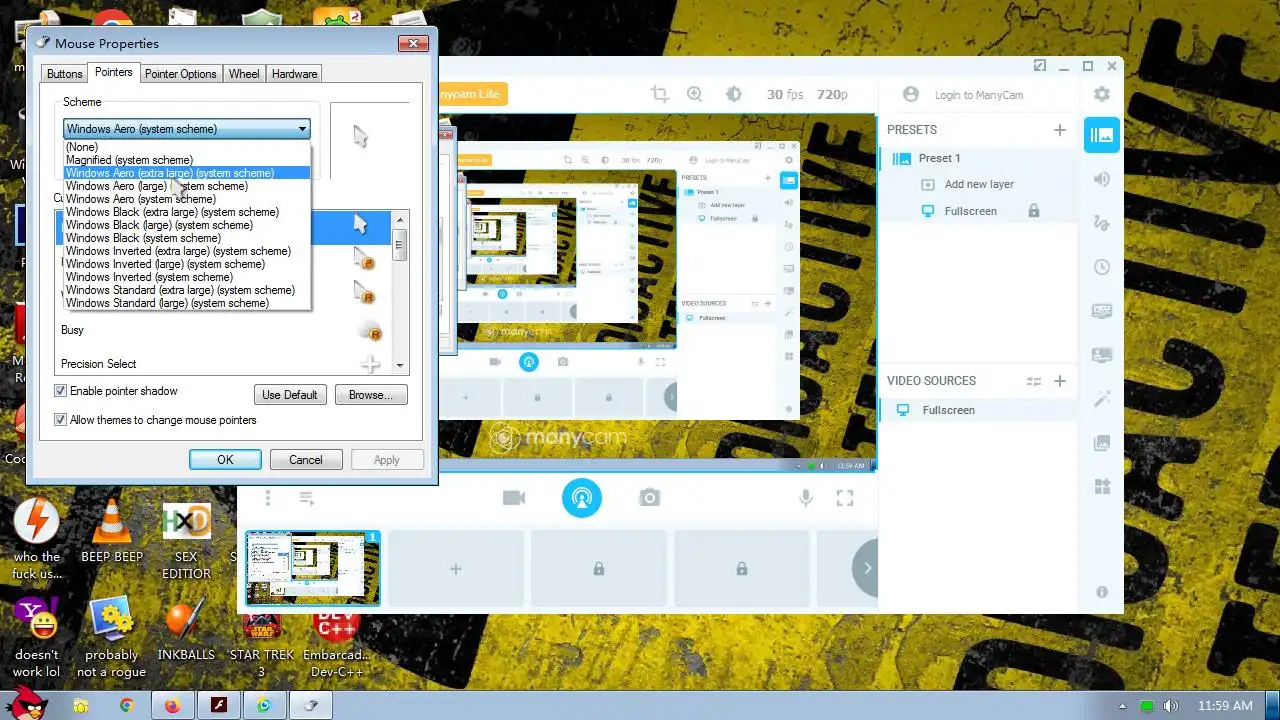The width and height of the screenshot is (1280, 720).
Task: Select preset thumbnail number 1
Action: coord(313,568)
